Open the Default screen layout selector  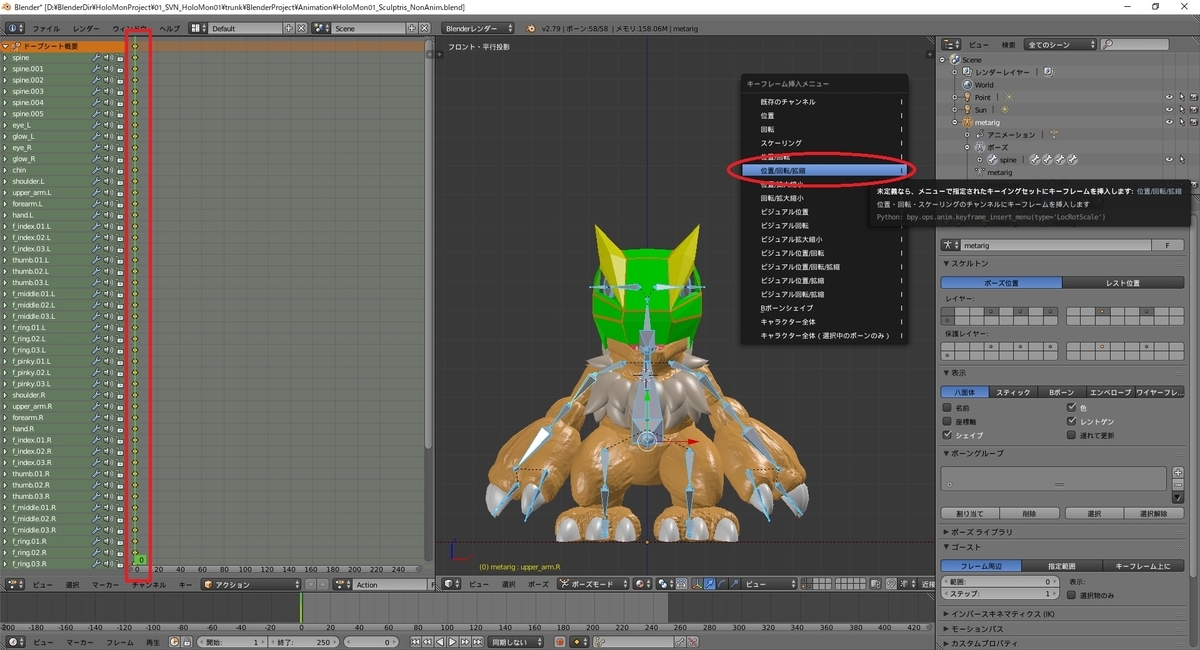click(x=246, y=29)
